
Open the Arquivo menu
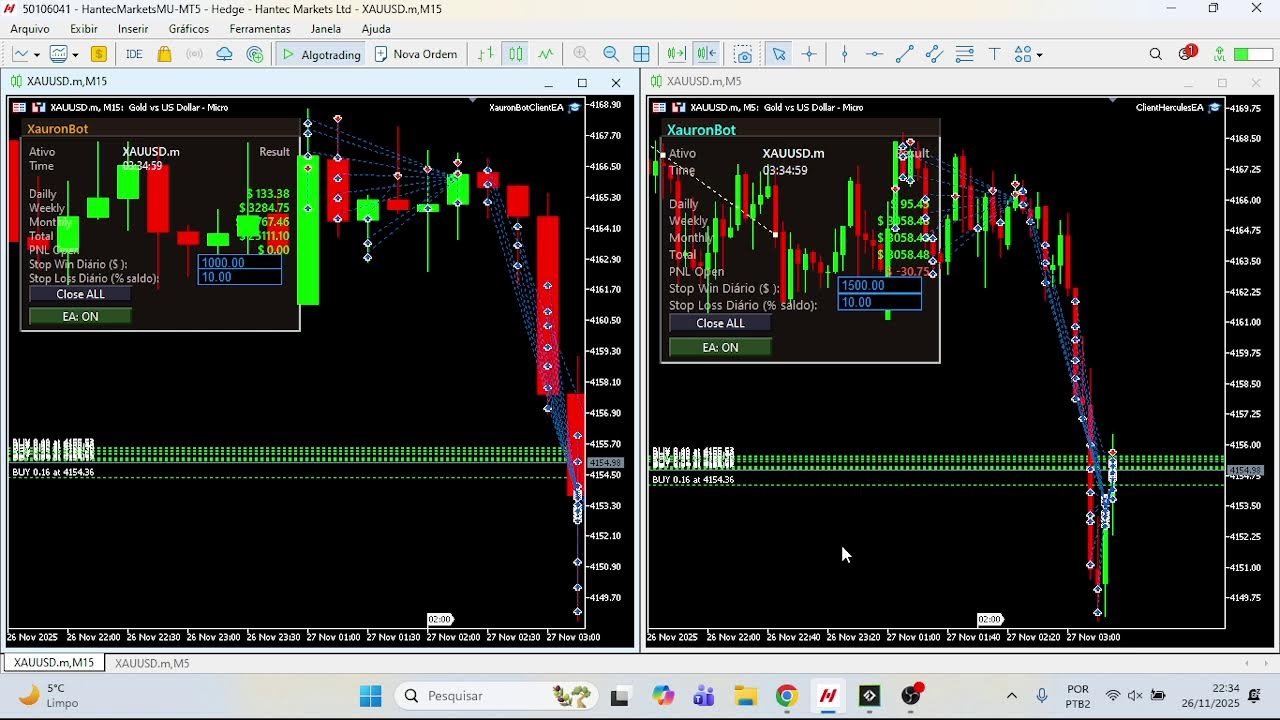pyautogui.click(x=30, y=29)
